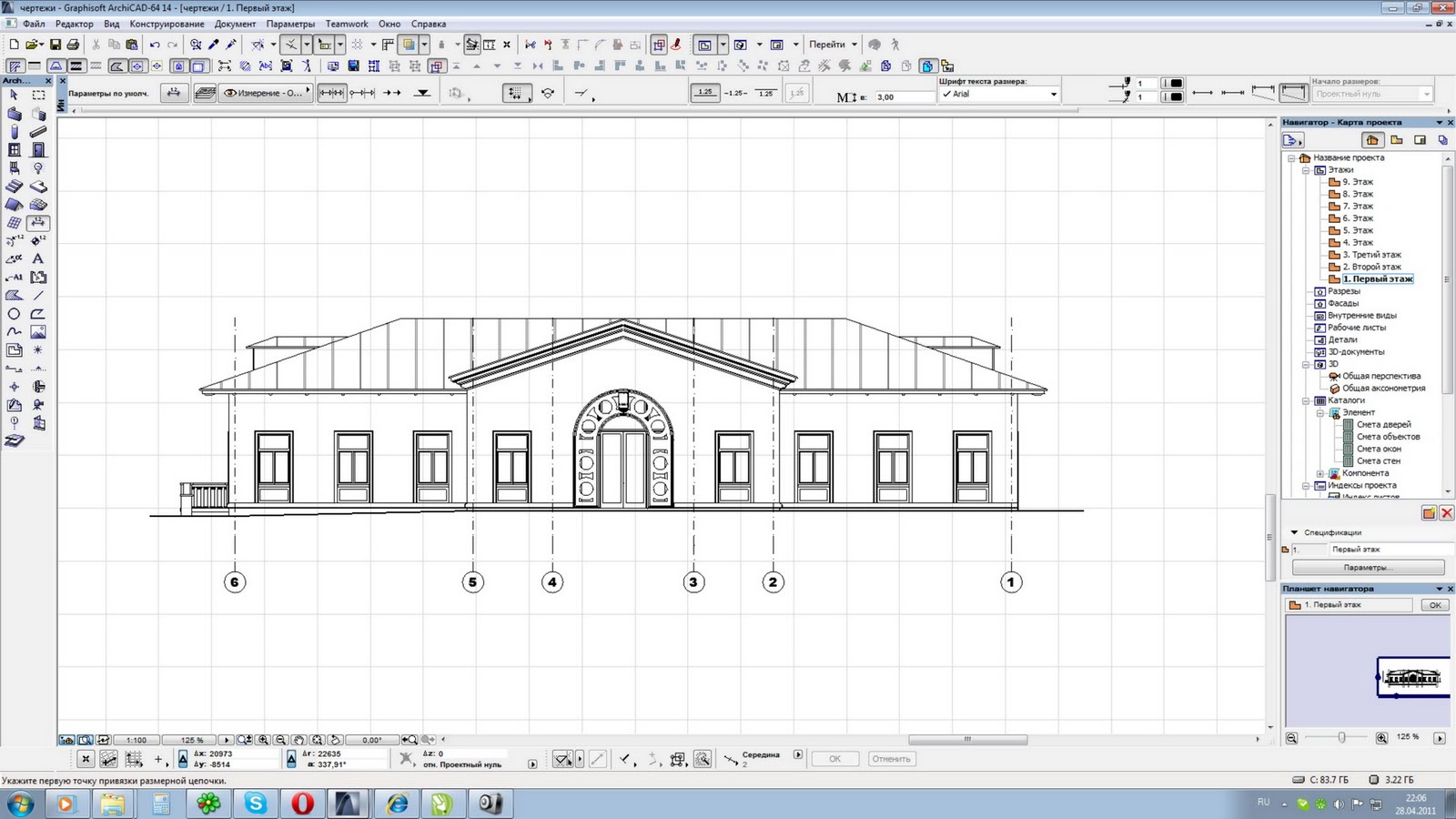This screenshot has height=819, width=1456.
Task: Open the Перейти dropdown in toolbar
Action: [833, 45]
